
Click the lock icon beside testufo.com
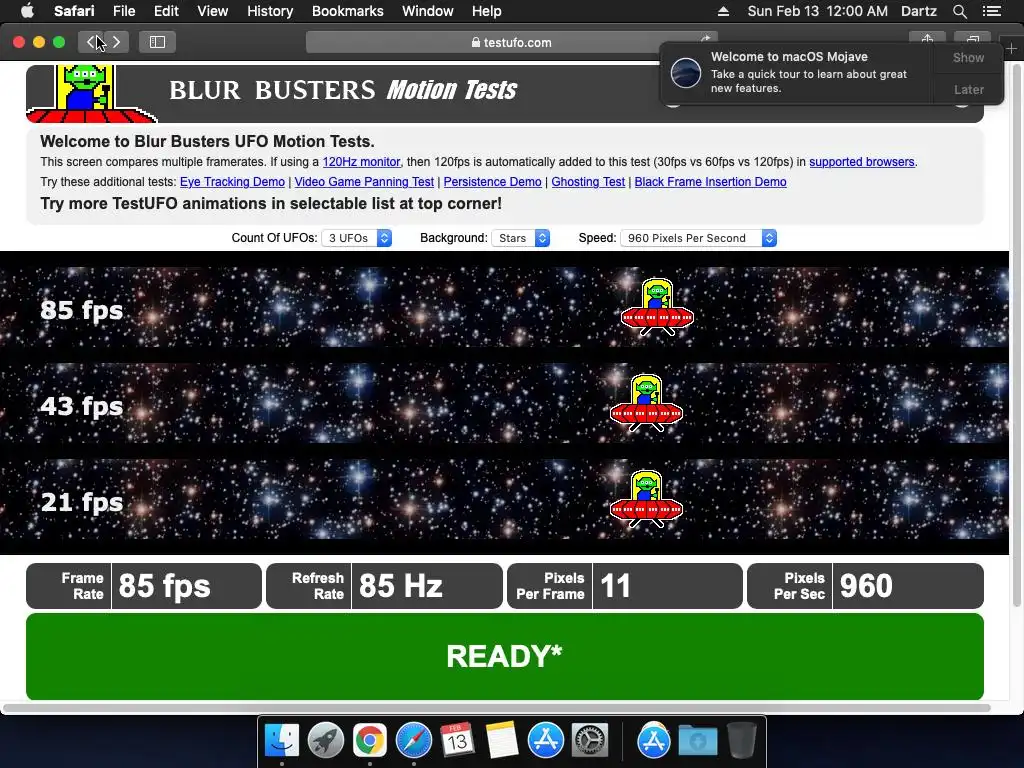(475, 42)
